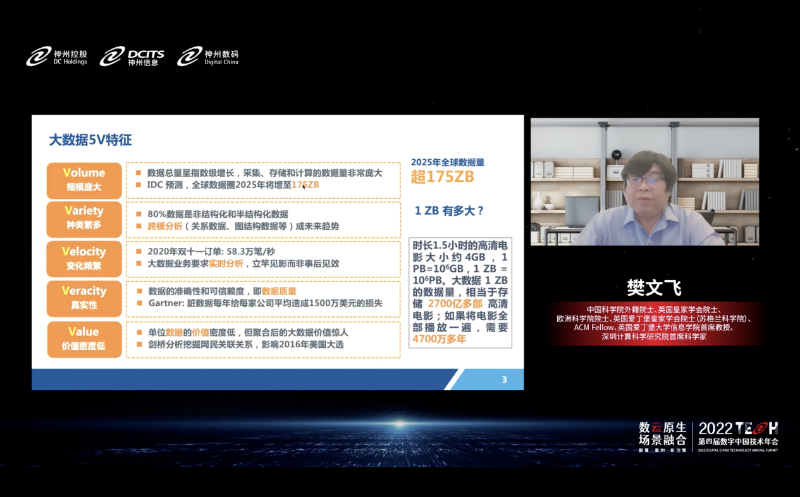Screen dimensions: 800x497
Task: Click the Digital China 神州数码 logo
Action: tap(211, 57)
